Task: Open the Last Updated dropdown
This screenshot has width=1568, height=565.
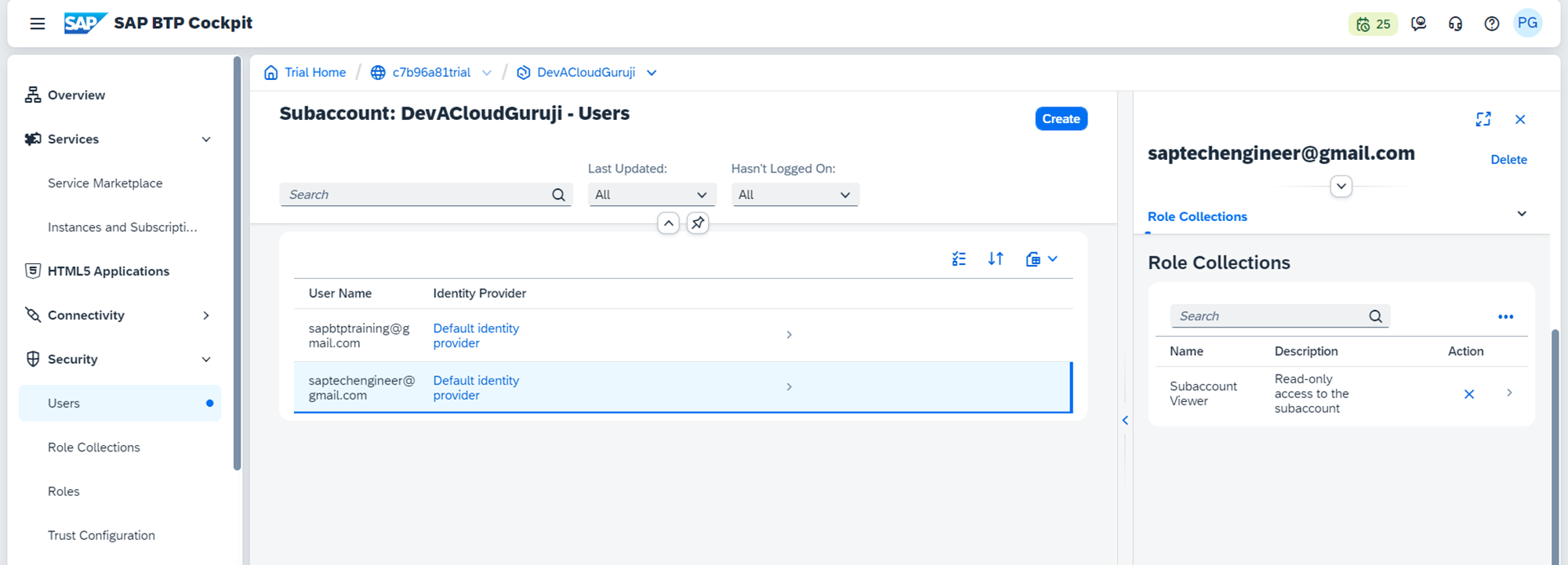Action: pyautogui.click(x=652, y=194)
